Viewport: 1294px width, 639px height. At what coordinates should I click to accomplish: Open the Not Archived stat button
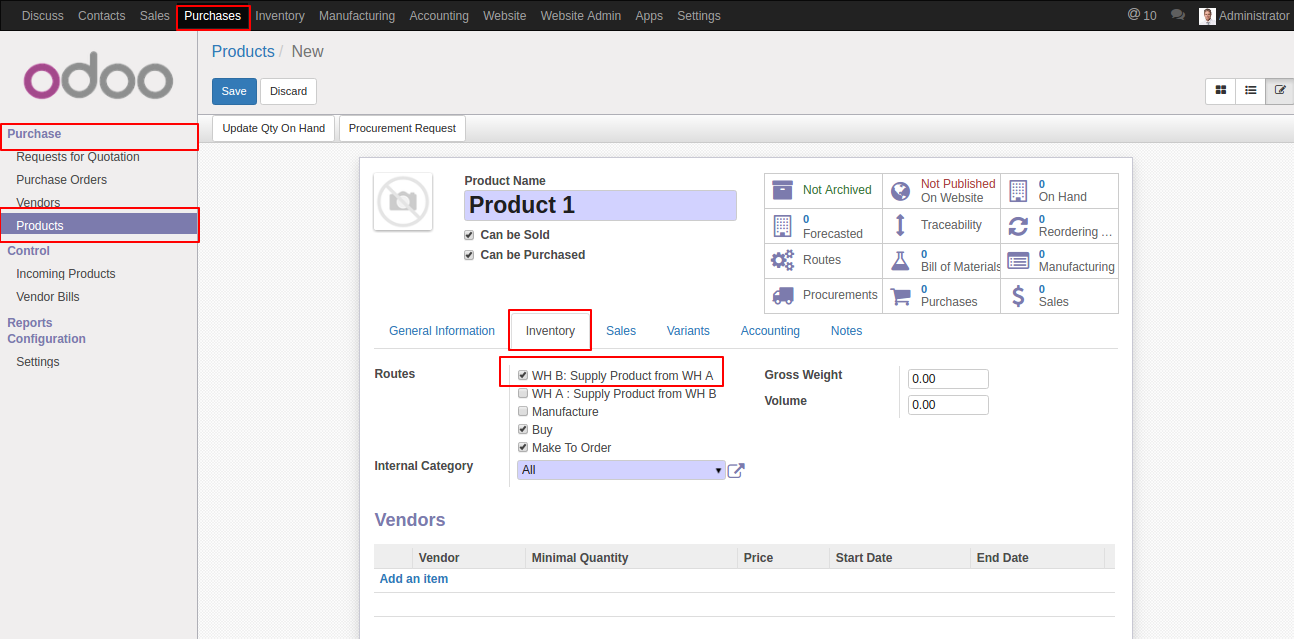coord(823,190)
